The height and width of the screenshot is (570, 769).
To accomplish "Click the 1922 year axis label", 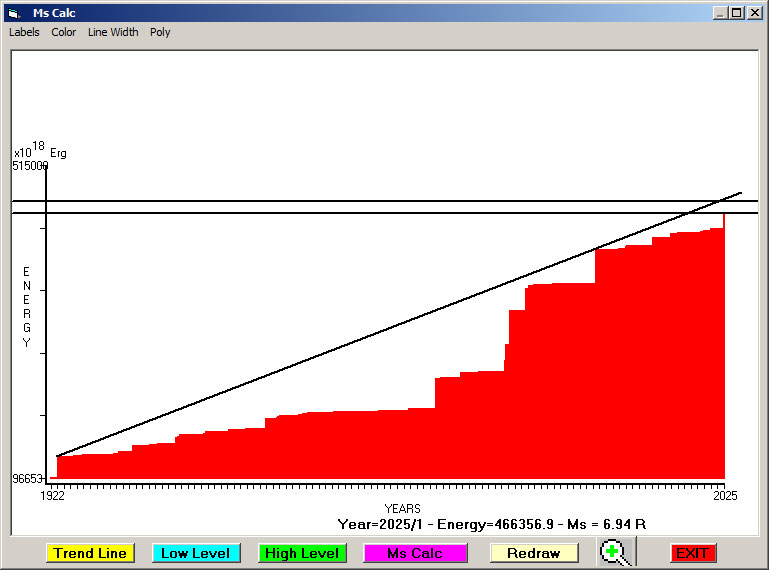I will coord(52,495).
